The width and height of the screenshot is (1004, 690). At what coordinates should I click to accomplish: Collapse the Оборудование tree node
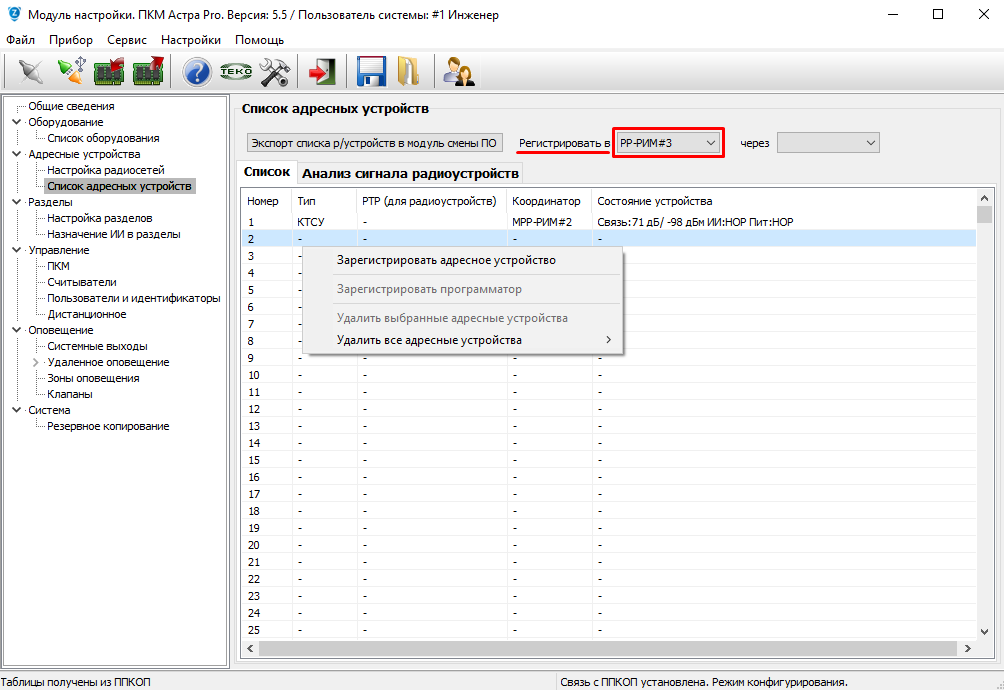click(16, 122)
